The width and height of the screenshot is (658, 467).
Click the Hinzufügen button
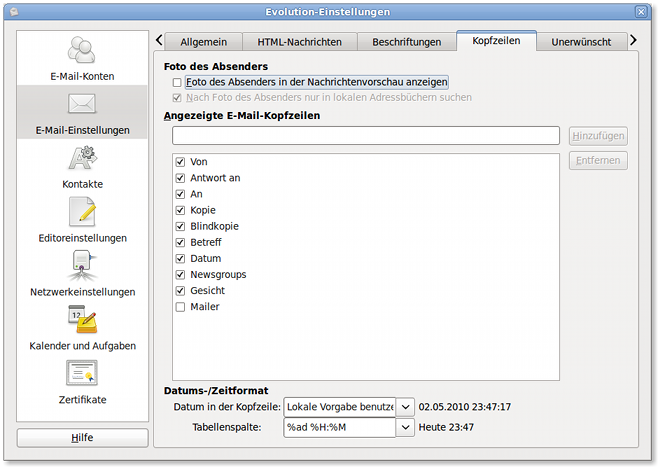click(598, 136)
